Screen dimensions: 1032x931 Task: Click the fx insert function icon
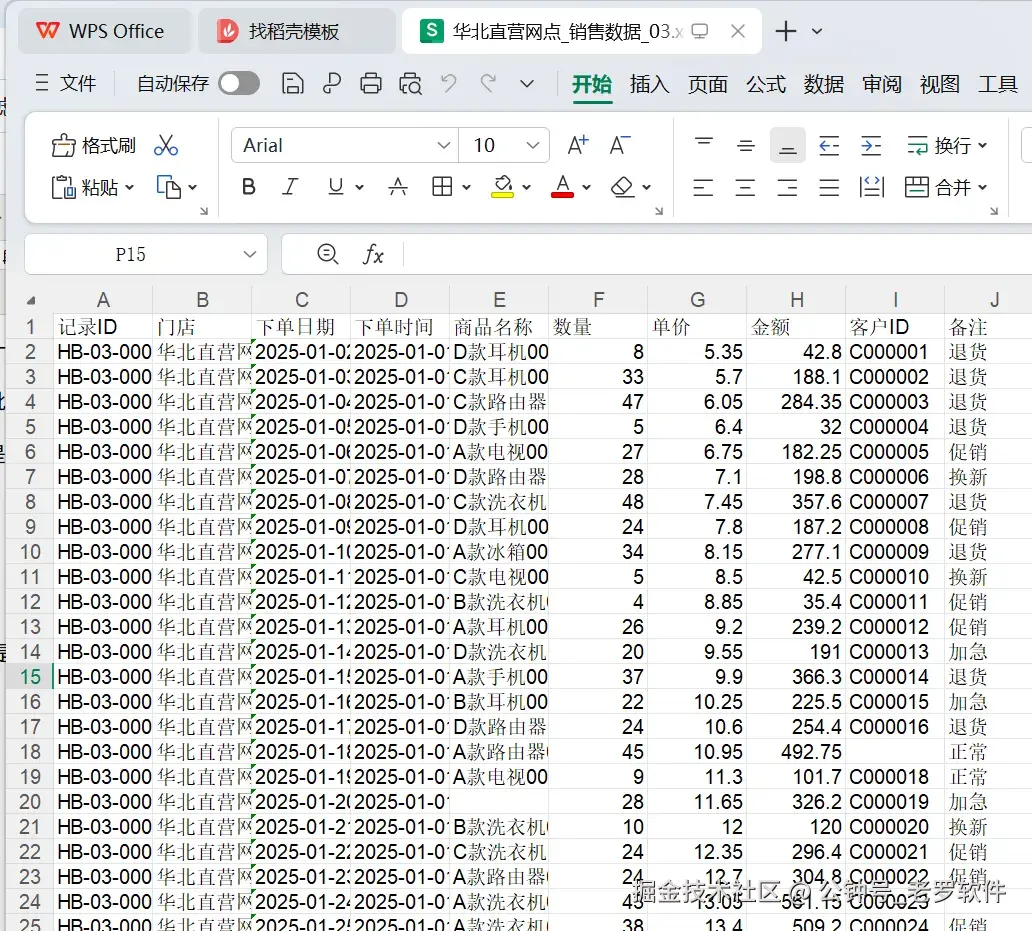point(373,254)
